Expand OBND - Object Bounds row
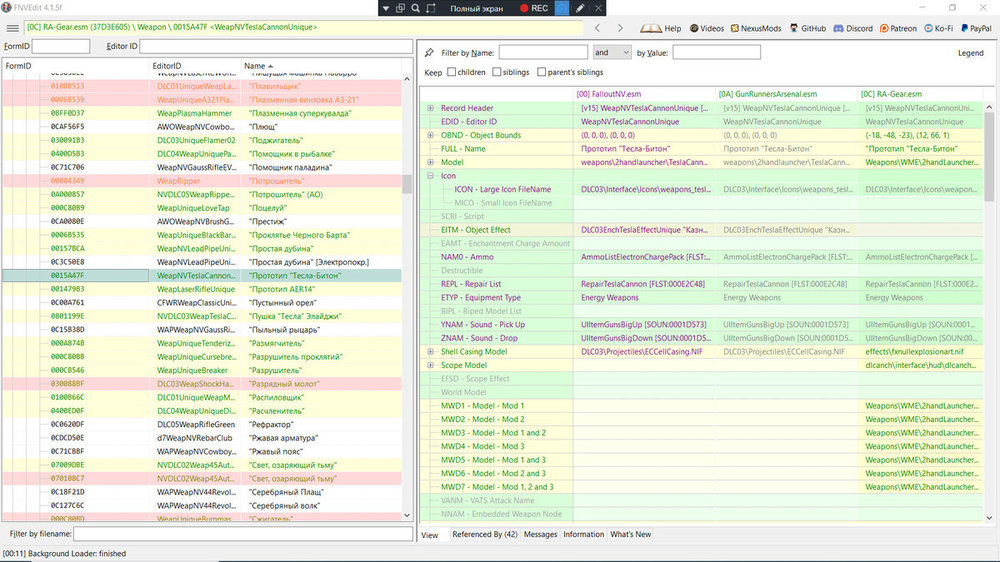This screenshot has height=562, width=1000. 430,135
